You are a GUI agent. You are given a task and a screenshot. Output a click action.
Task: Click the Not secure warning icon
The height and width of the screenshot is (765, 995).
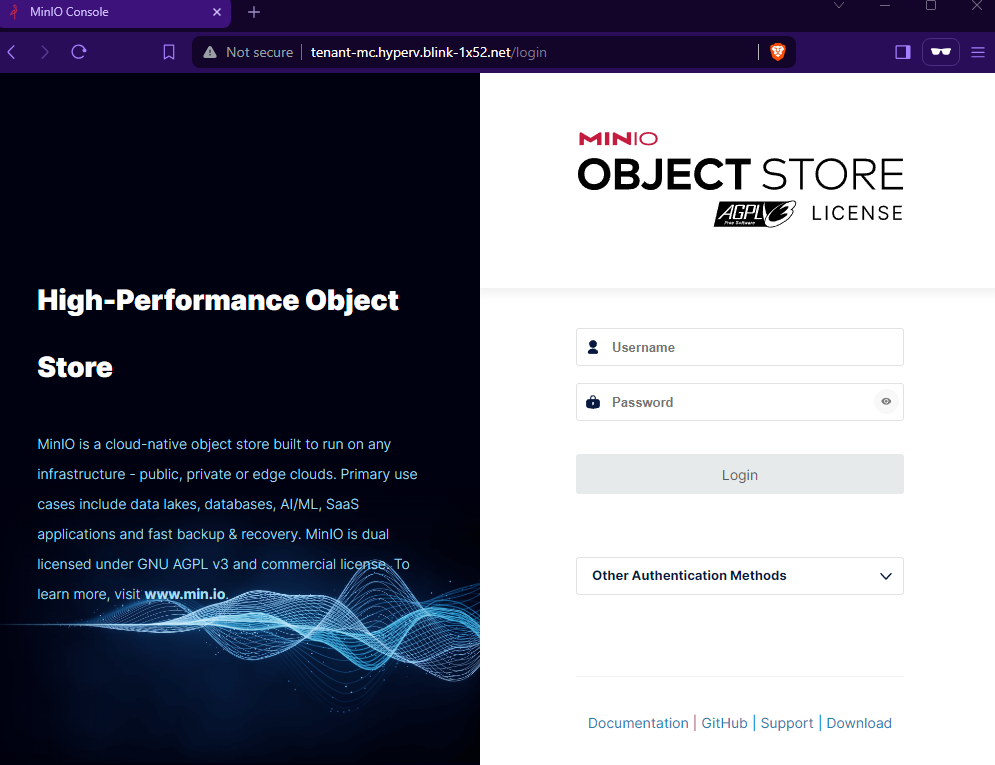pos(210,52)
